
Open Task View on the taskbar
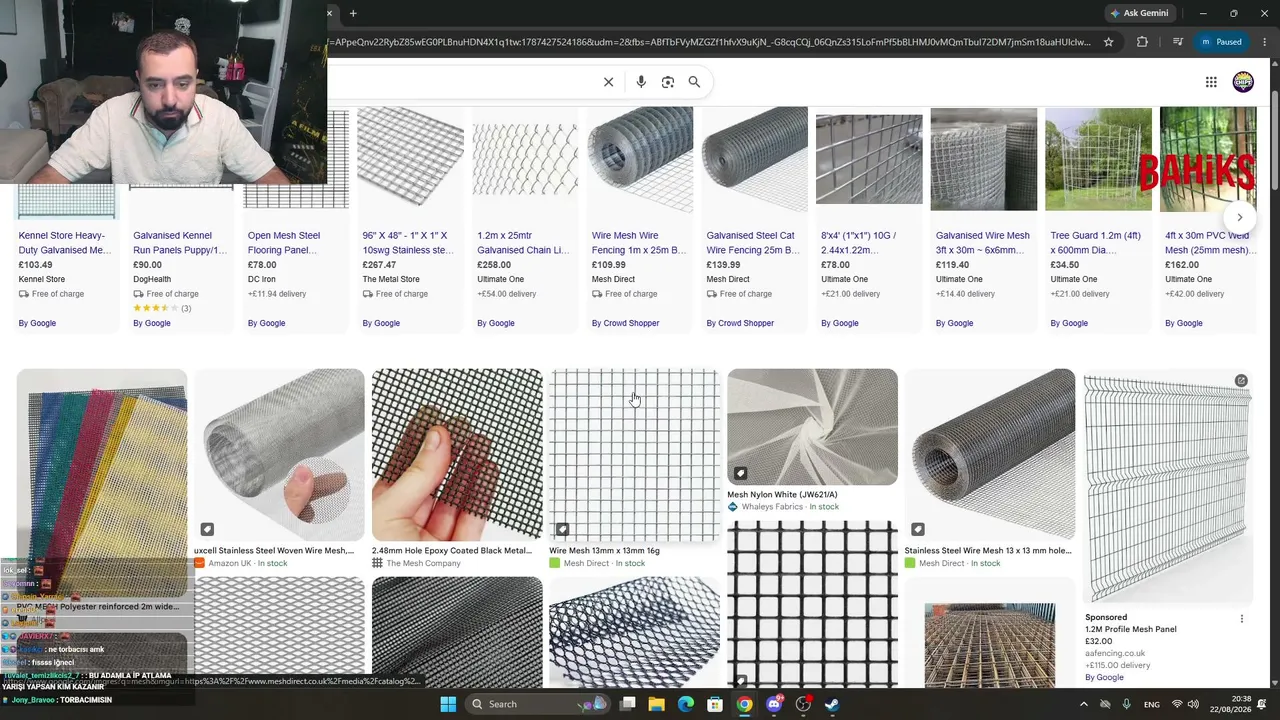point(627,704)
